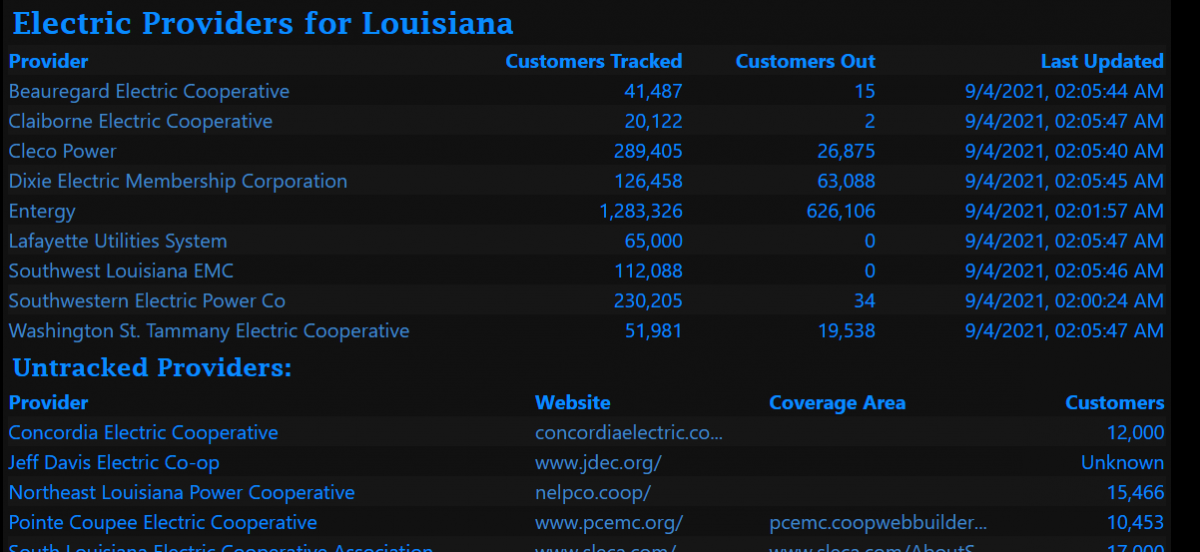Open Beauregard Electric Cooperative provider link
The height and width of the screenshot is (552, 1200).
pos(149,91)
